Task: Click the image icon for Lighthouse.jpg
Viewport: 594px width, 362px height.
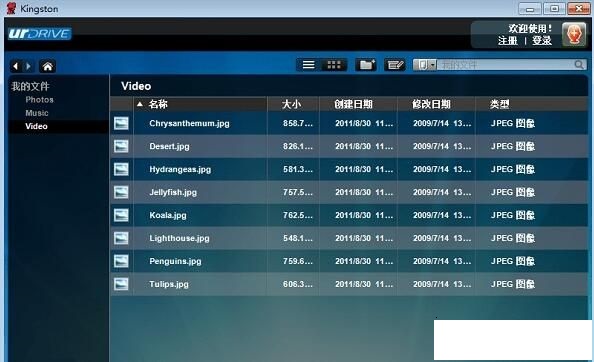Action: tap(121, 238)
